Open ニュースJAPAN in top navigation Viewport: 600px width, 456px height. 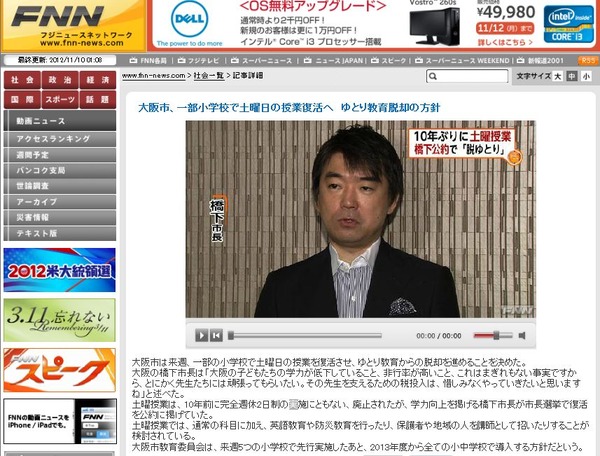point(333,60)
